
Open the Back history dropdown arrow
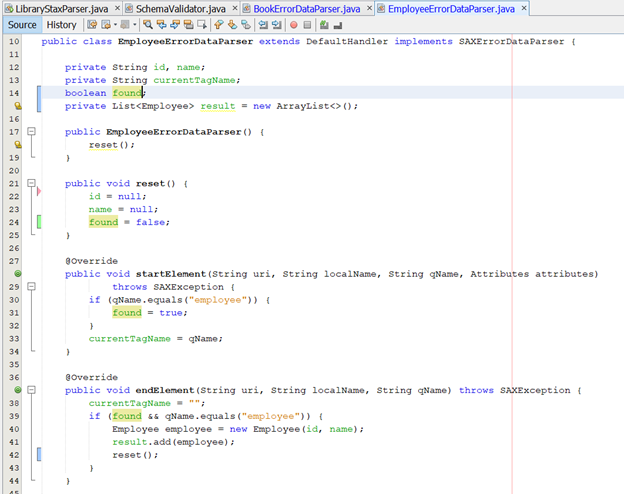(115, 25)
